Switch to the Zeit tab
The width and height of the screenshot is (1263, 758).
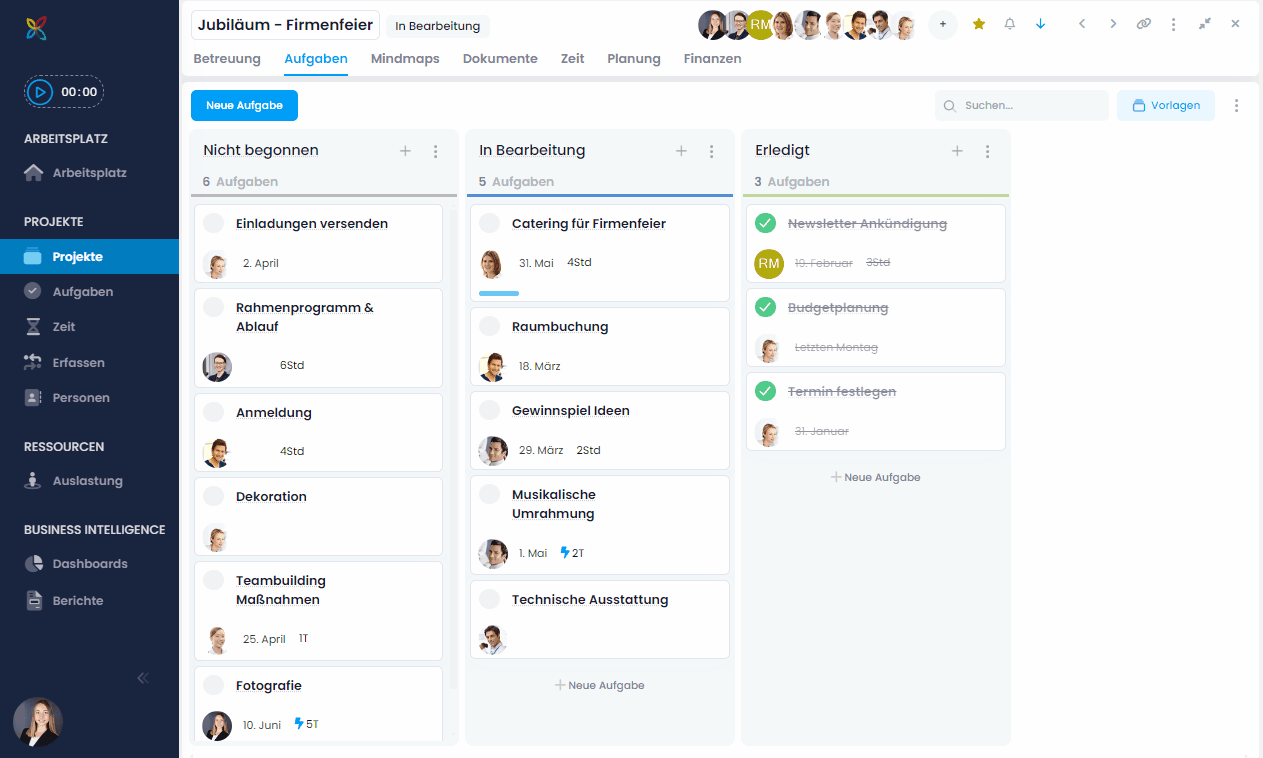pos(573,59)
